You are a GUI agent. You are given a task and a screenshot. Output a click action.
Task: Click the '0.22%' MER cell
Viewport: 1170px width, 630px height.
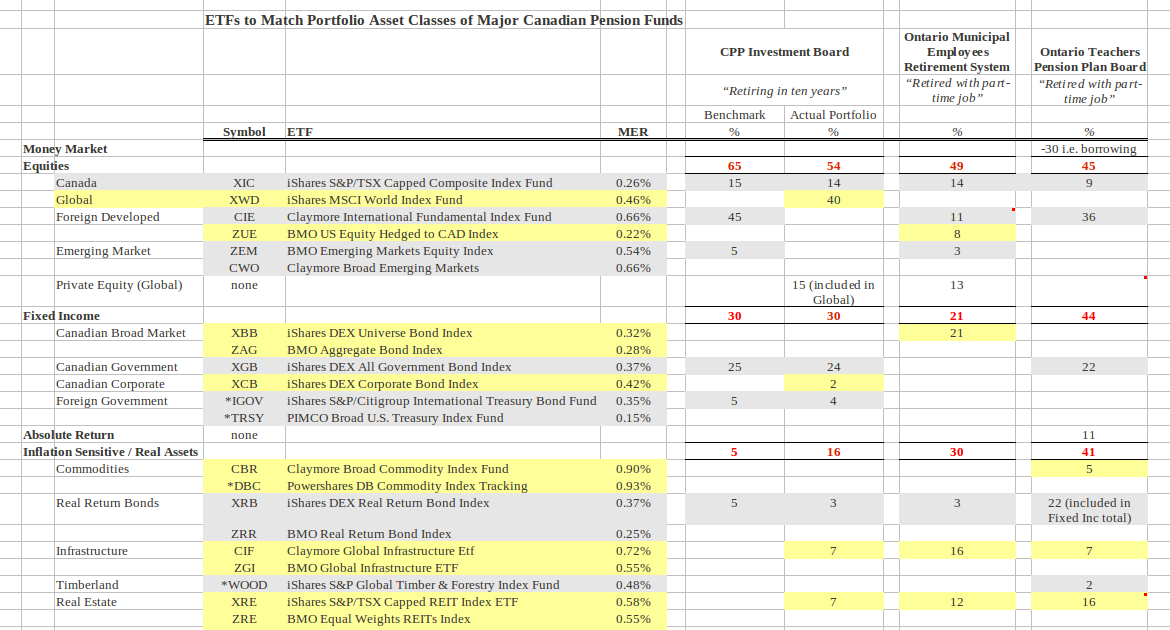[633, 234]
